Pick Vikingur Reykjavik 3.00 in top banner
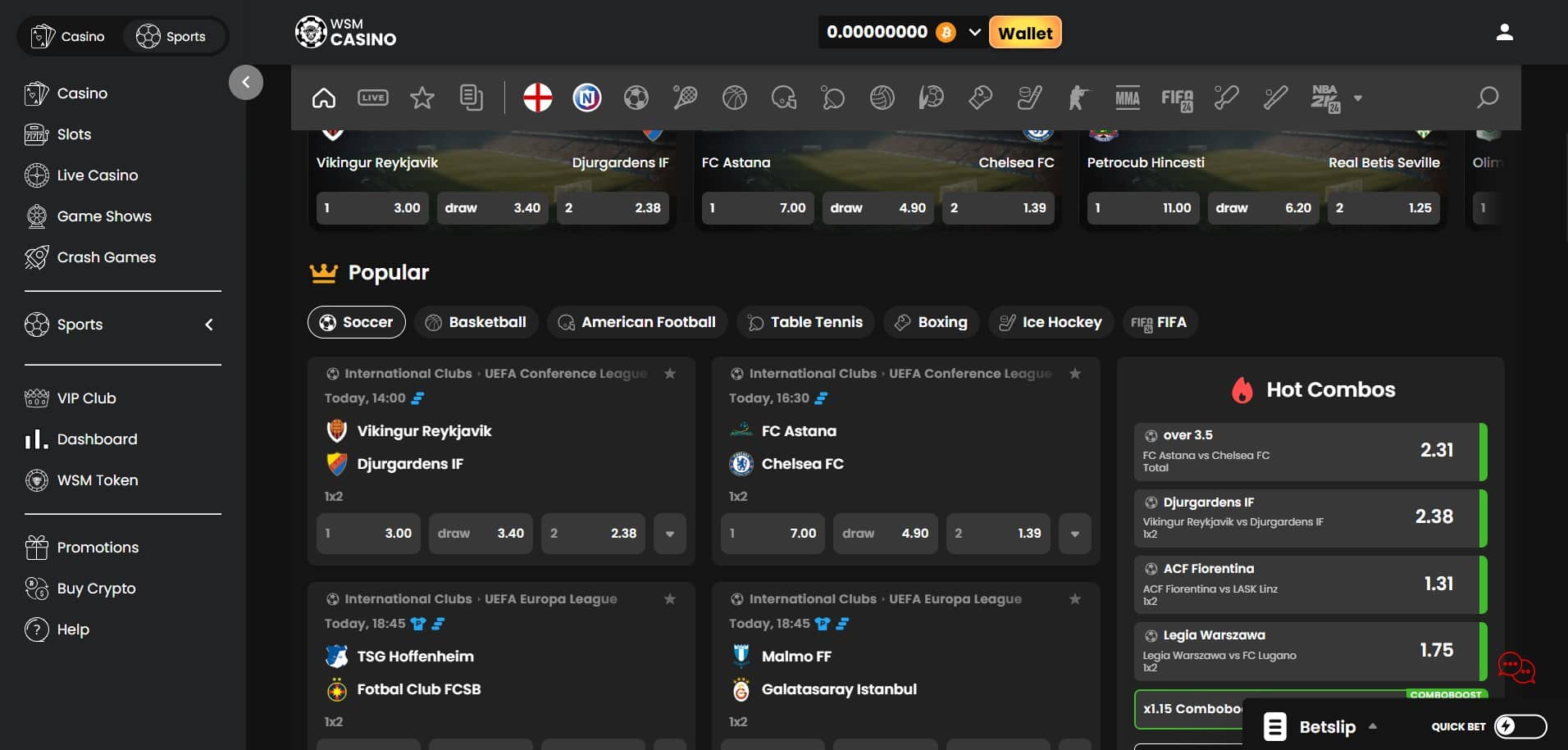This screenshot has width=1568, height=750. pos(373,208)
